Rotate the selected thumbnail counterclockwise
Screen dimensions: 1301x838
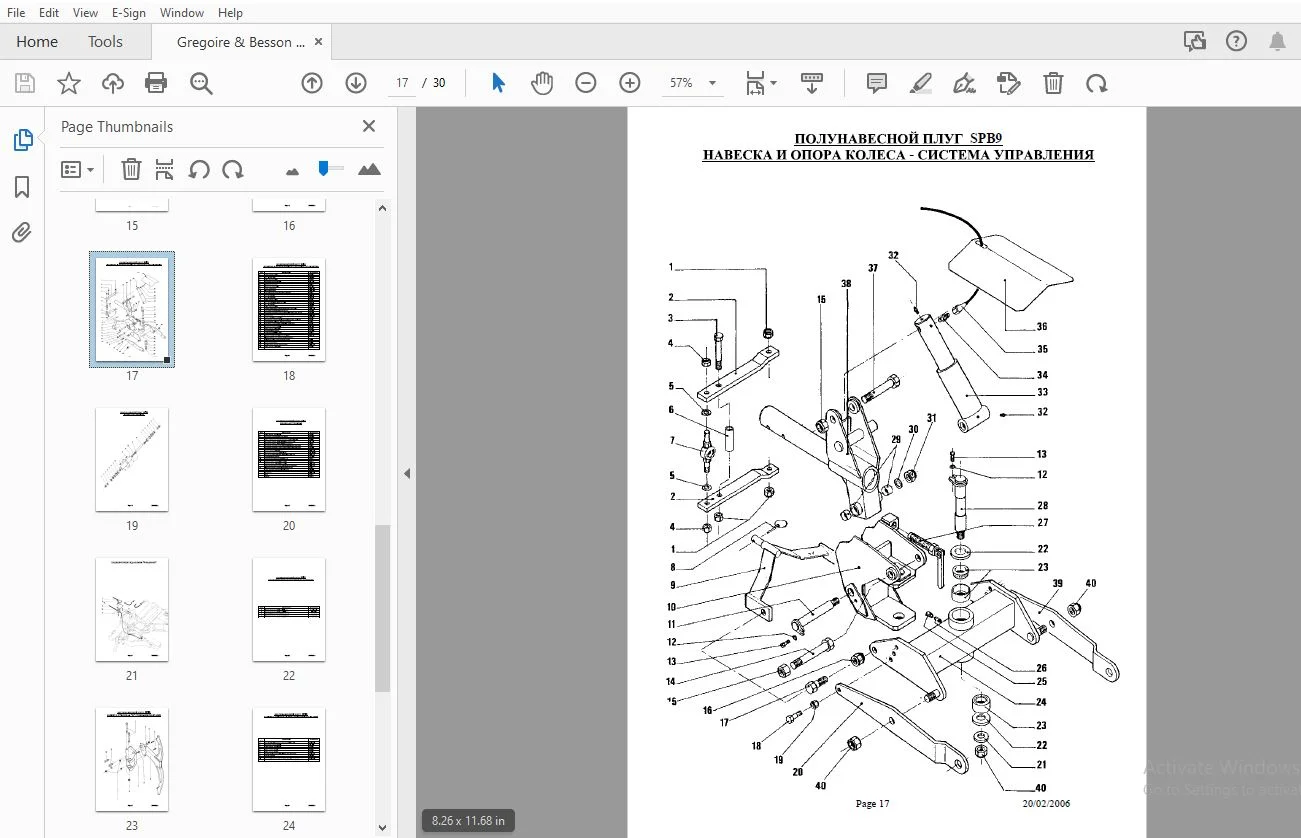pos(199,170)
